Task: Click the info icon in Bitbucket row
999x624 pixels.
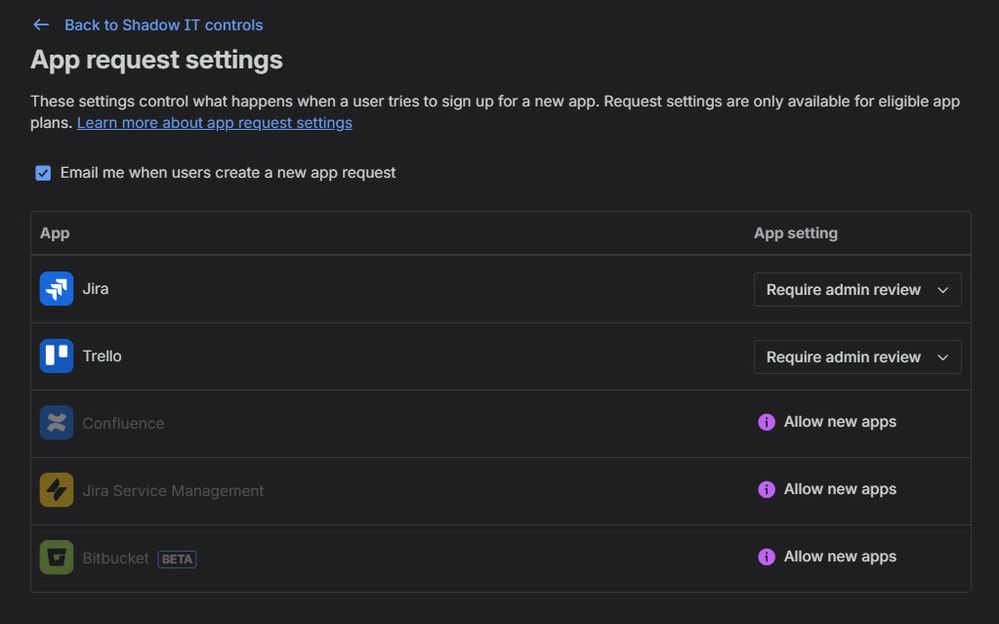Action: point(766,557)
